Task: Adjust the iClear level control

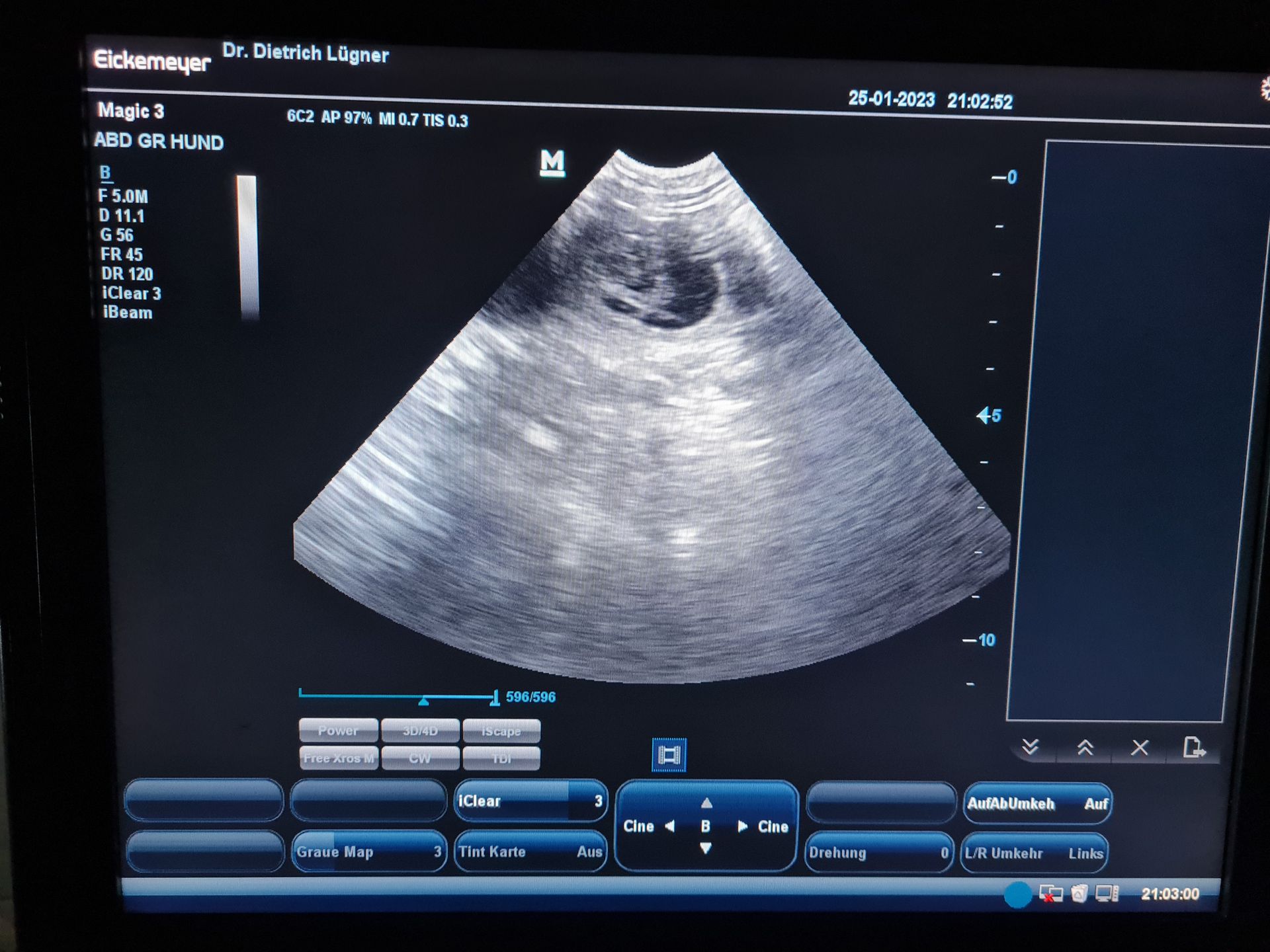Action: 530,801
